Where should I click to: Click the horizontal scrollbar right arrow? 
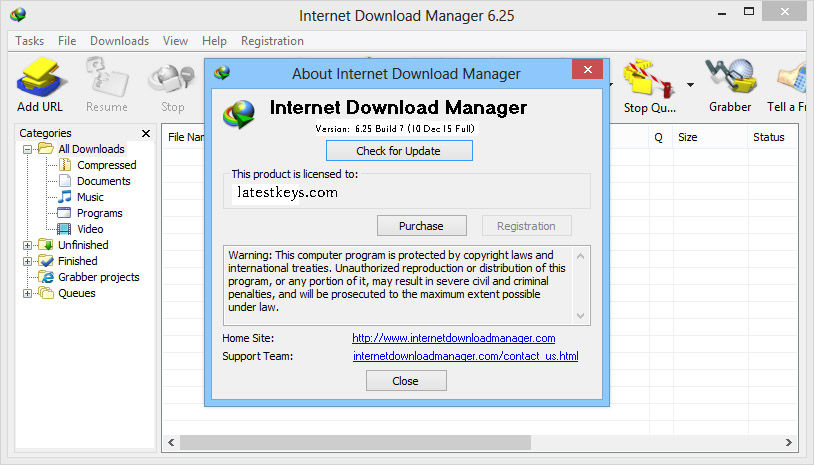pyautogui.click(x=789, y=442)
